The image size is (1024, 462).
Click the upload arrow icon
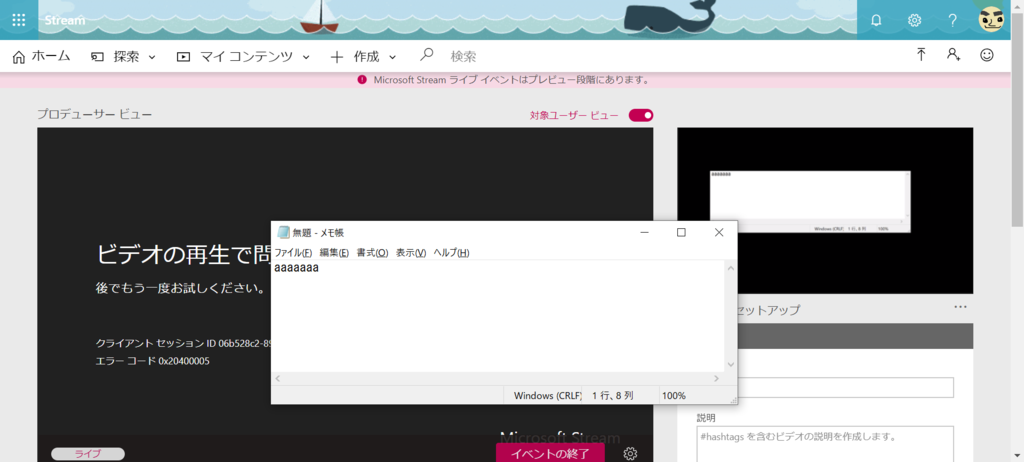tap(921, 55)
